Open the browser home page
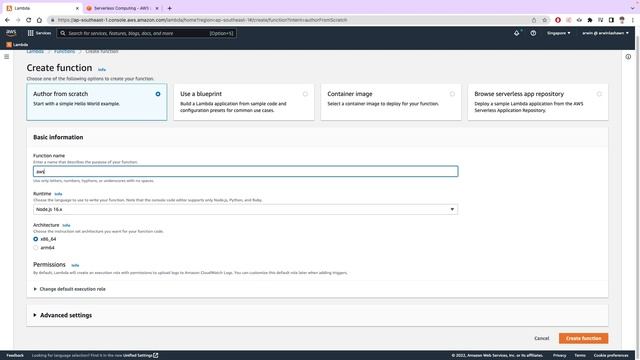 39,20
